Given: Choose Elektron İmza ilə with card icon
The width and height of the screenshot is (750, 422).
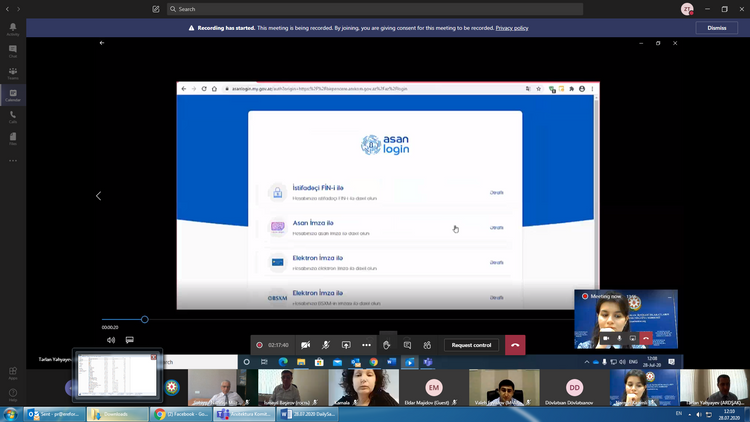Looking at the screenshot, I should click(385, 263).
